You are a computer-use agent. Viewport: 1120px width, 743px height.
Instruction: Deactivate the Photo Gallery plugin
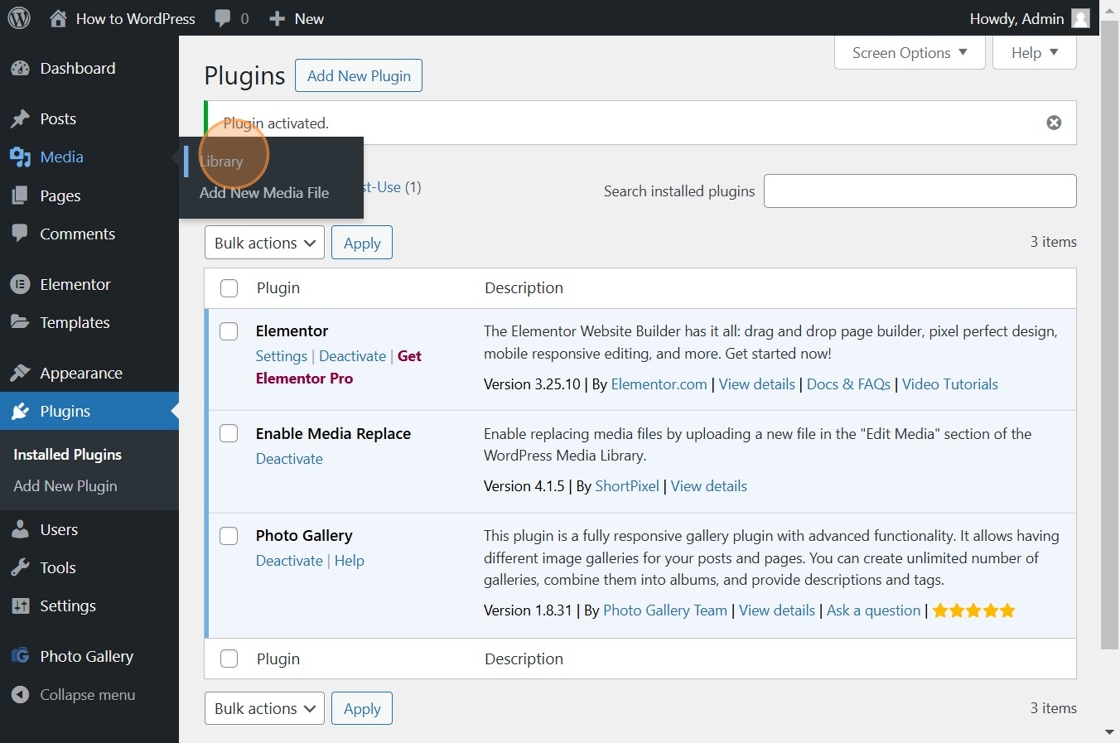pos(289,561)
